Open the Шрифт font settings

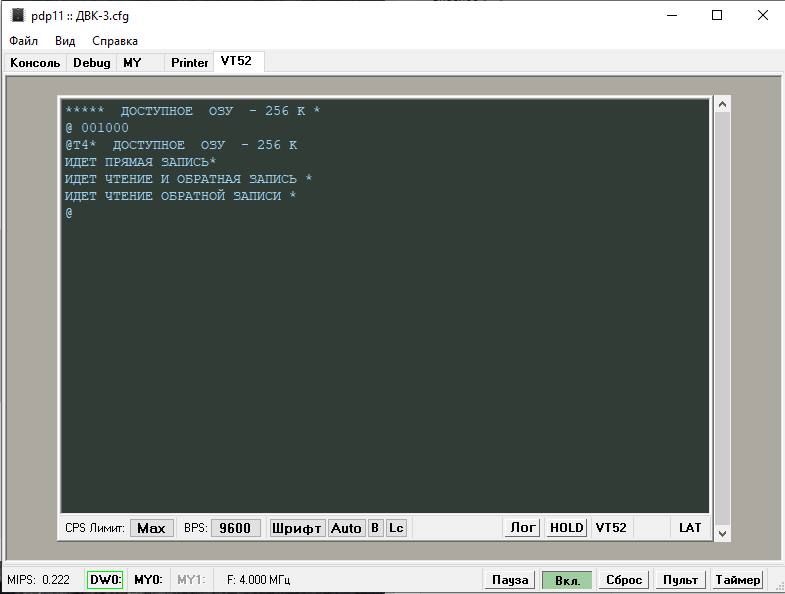(297, 528)
